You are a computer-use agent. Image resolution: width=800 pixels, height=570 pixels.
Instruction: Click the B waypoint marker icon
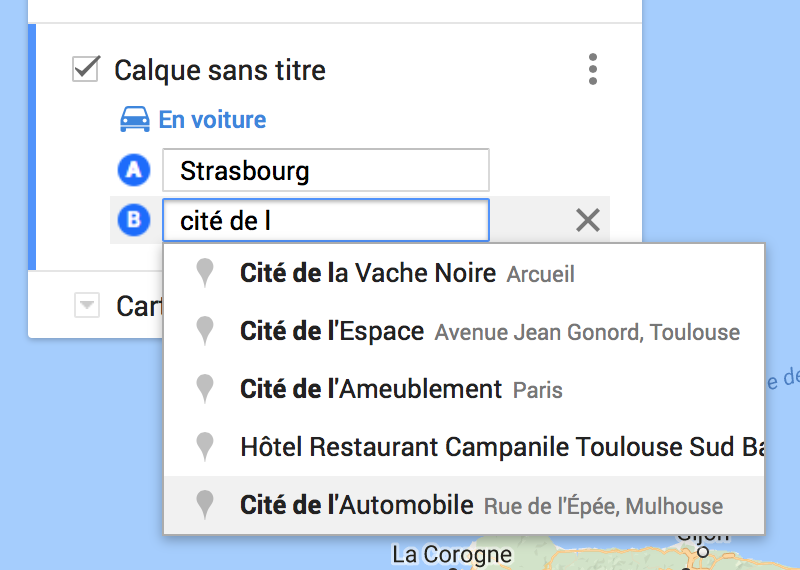tap(134, 220)
